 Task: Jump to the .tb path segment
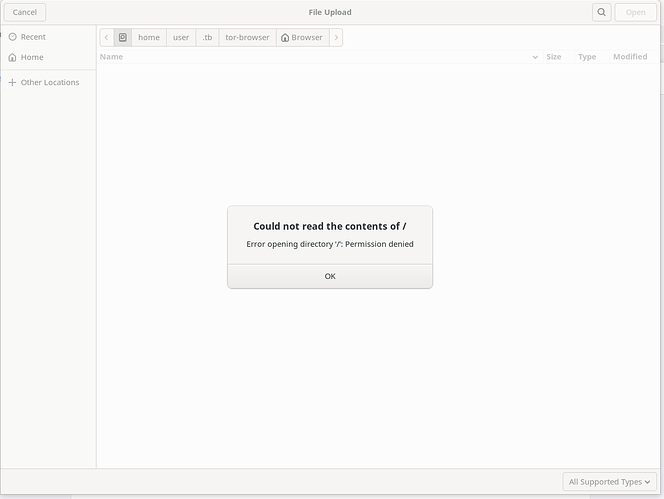point(207,37)
